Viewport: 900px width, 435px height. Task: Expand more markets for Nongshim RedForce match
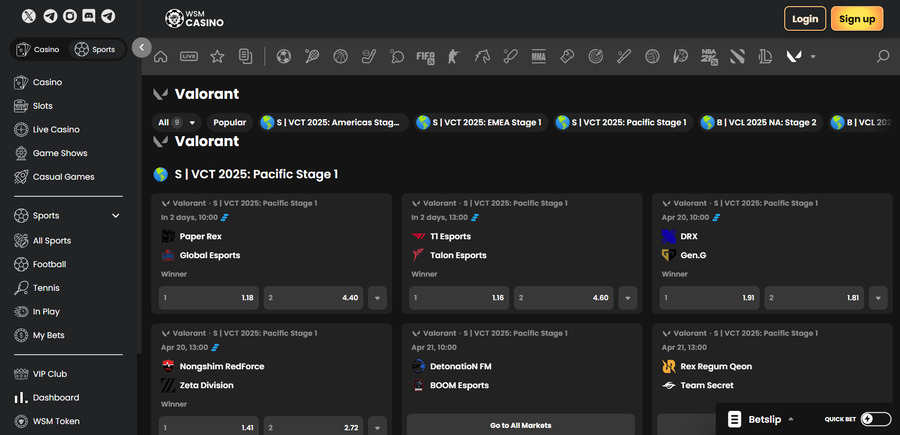[x=377, y=428]
